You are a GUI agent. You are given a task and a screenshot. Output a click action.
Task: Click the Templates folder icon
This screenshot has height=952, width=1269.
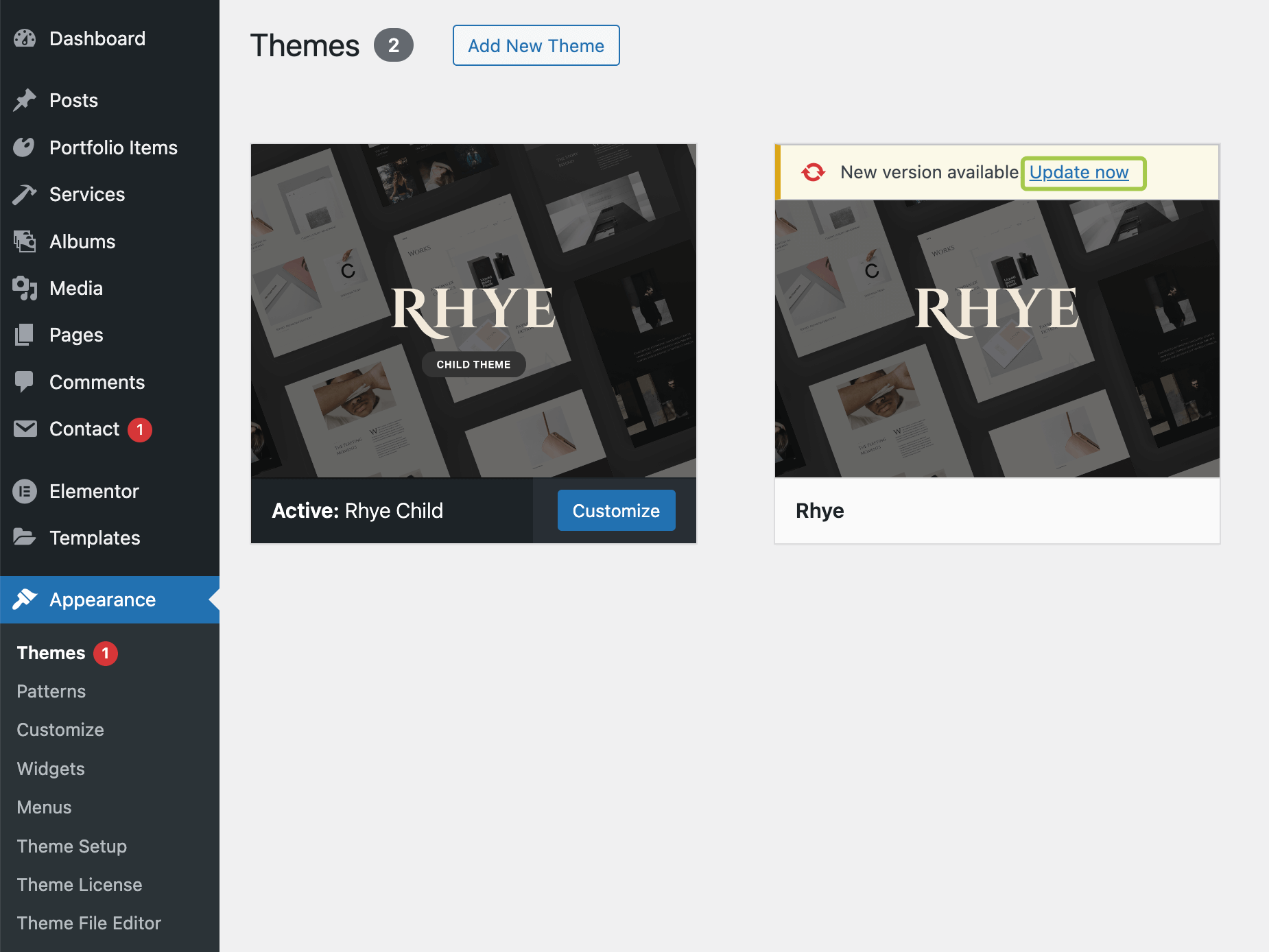25,538
